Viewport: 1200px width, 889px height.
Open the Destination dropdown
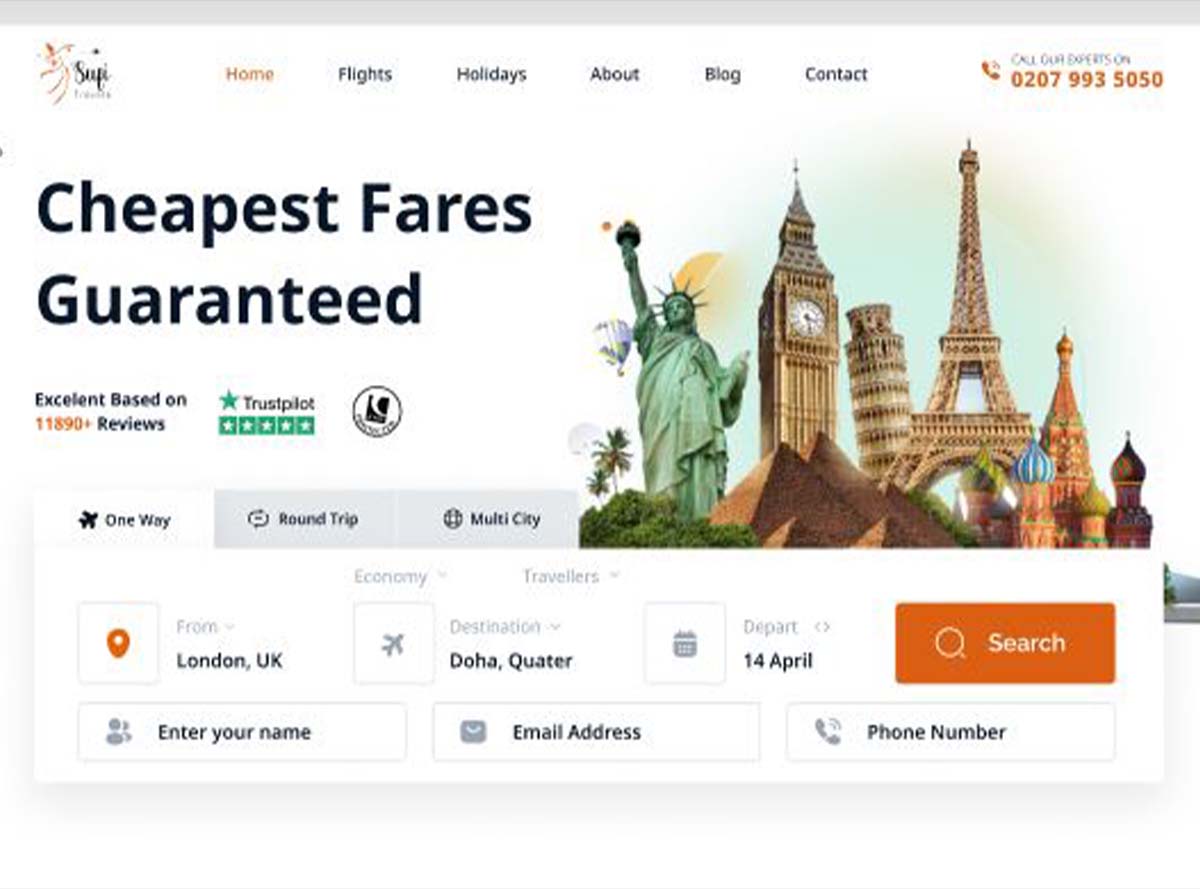tap(505, 627)
